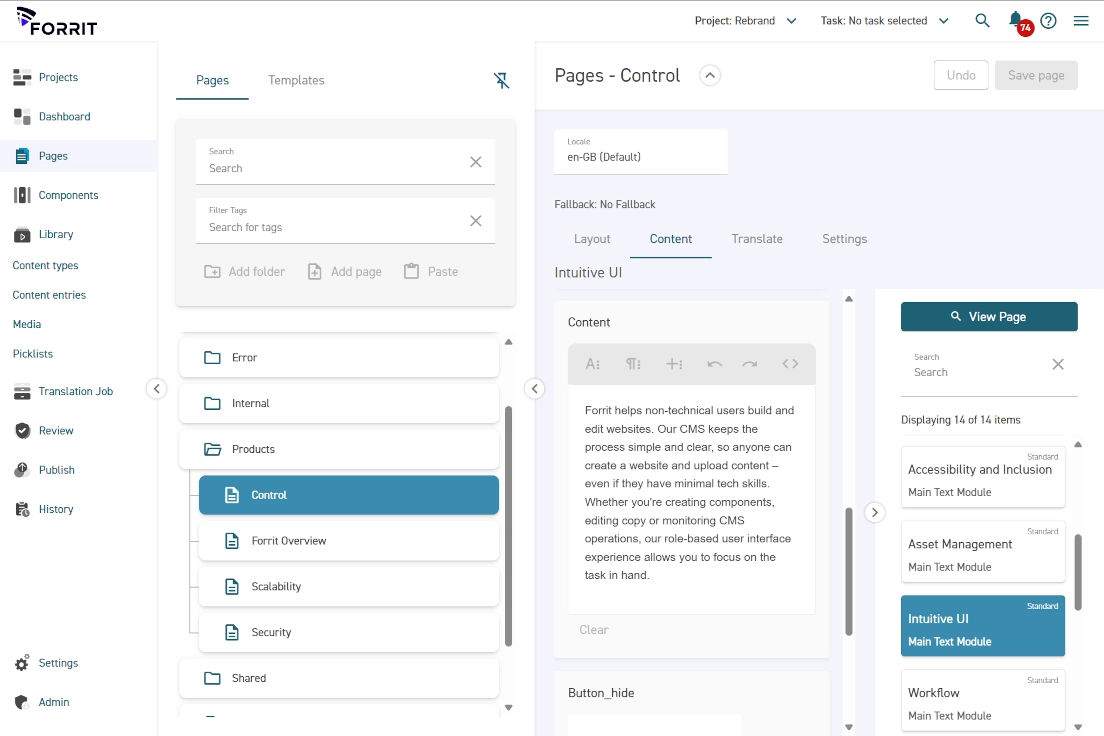The width and height of the screenshot is (1104, 736).
Task: Switch to the Translate tab
Action: coord(757,239)
